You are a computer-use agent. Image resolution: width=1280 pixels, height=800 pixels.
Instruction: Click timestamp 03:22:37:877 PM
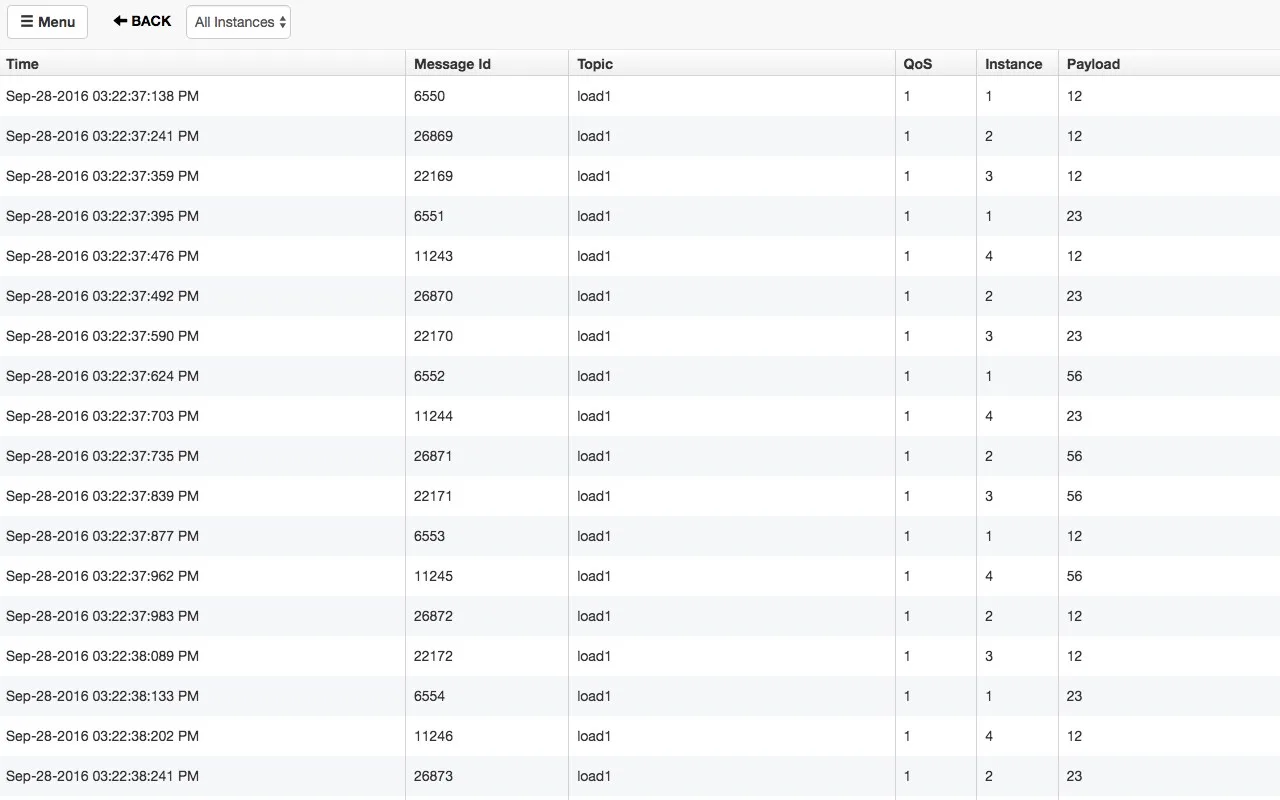102,536
